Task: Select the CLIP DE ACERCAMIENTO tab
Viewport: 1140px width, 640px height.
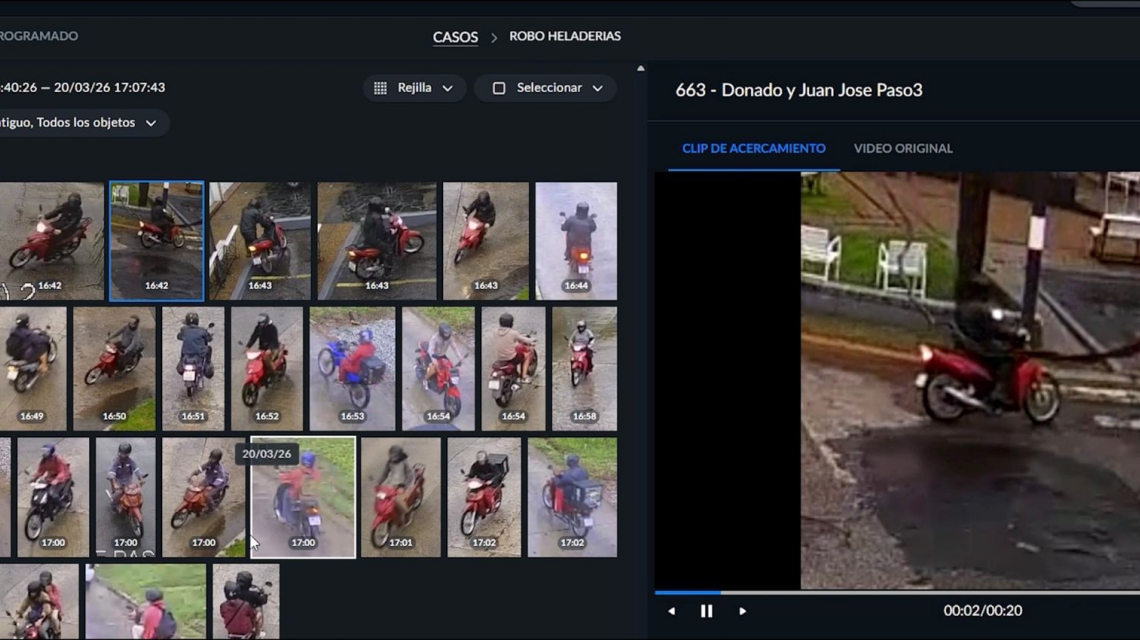Action: point(753,148)
